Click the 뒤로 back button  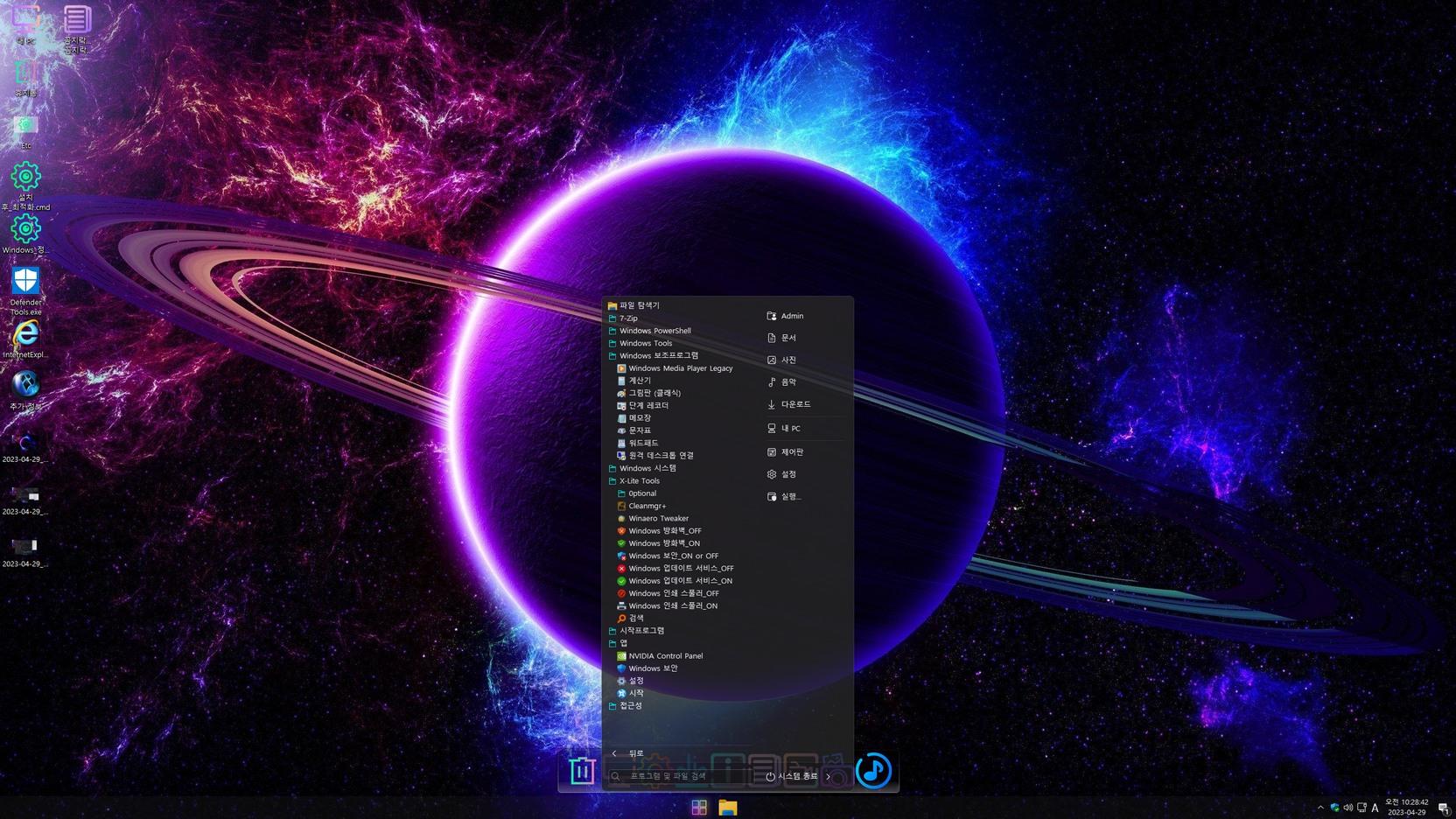627,753
